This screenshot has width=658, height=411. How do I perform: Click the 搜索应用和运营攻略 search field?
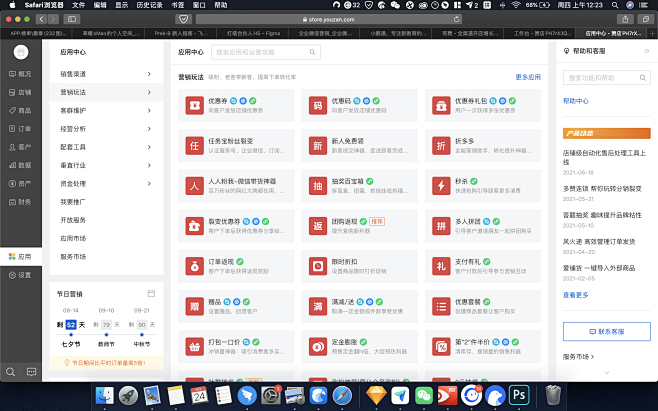[266, 52]
